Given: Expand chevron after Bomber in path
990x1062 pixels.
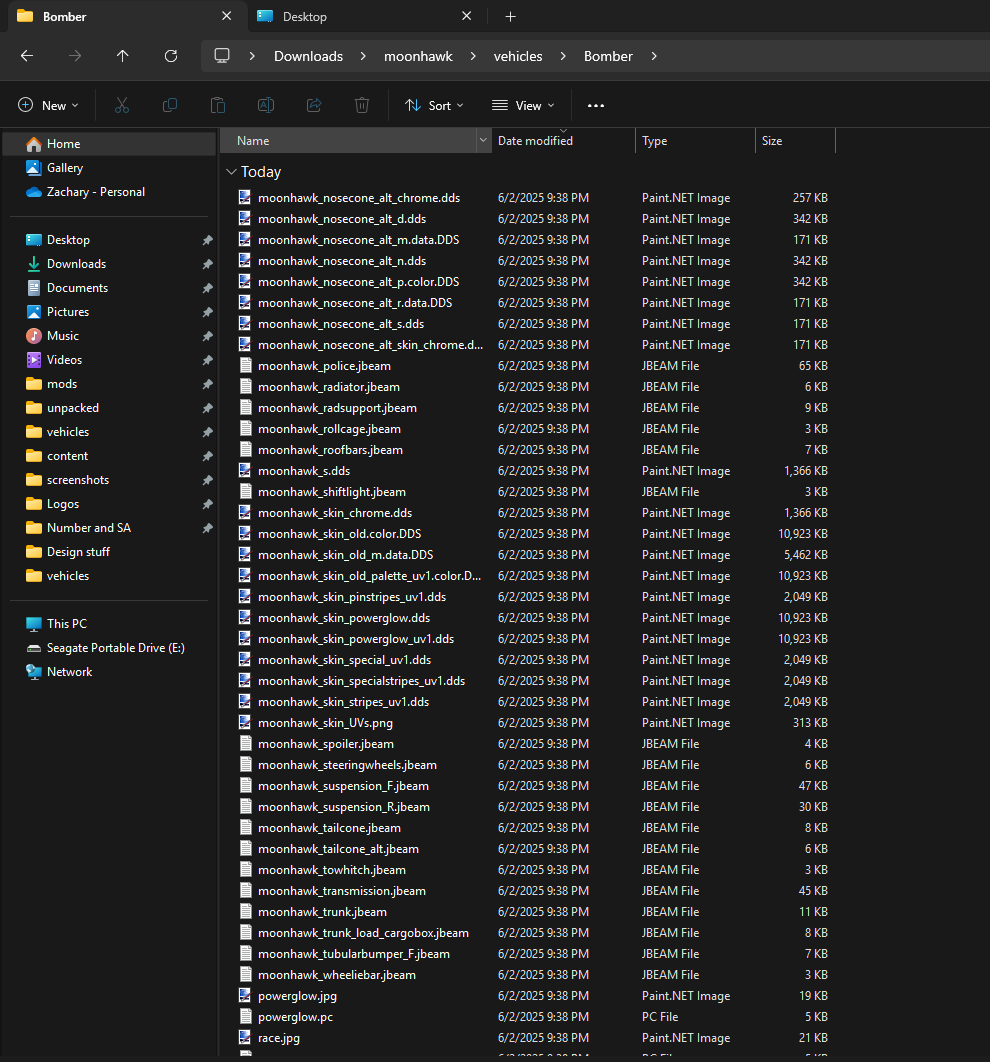Looking at the screenshot, I should [653, 56].
